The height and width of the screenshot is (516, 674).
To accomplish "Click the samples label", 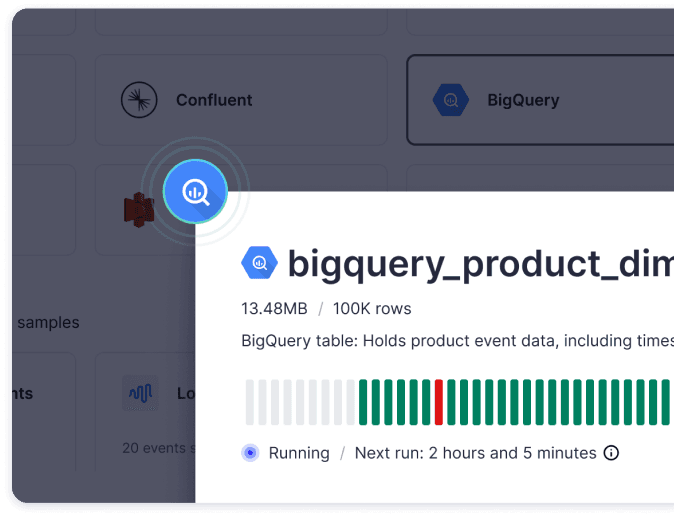I will [48, 323].
